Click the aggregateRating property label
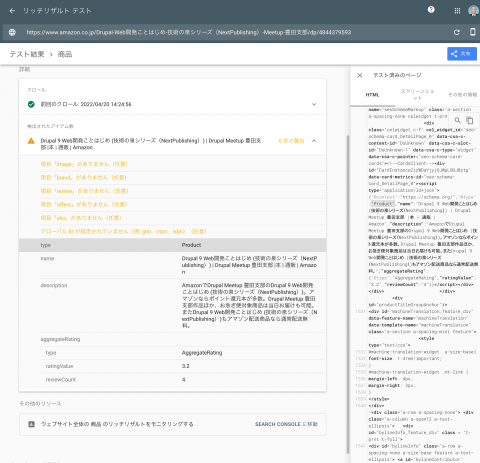This screenshot has width=480, height=463. (60, 339)
